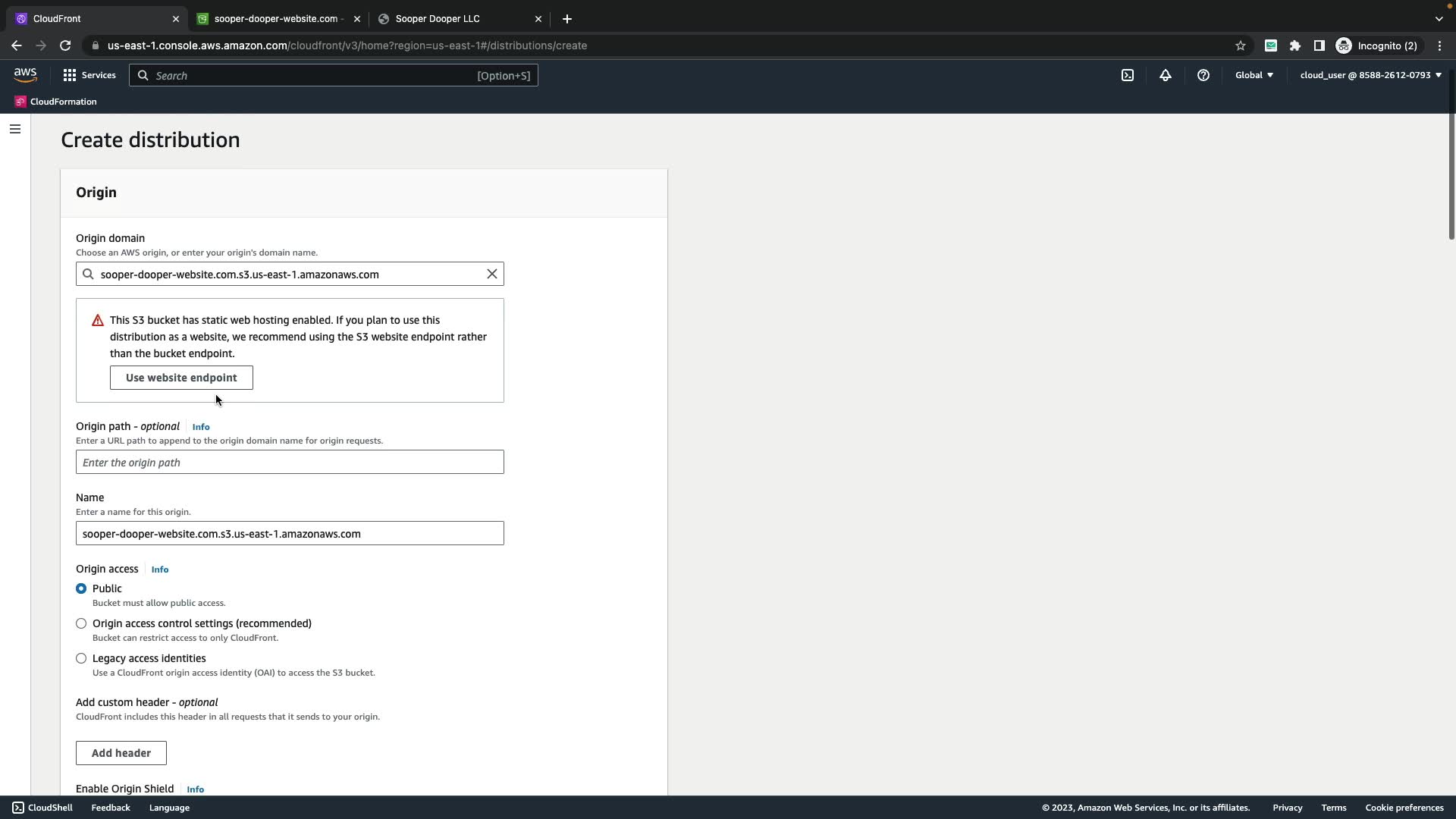Switch to sooper-dooper-website.com tab
This screenshot has width=1456, height=819.
coord(278,19)
